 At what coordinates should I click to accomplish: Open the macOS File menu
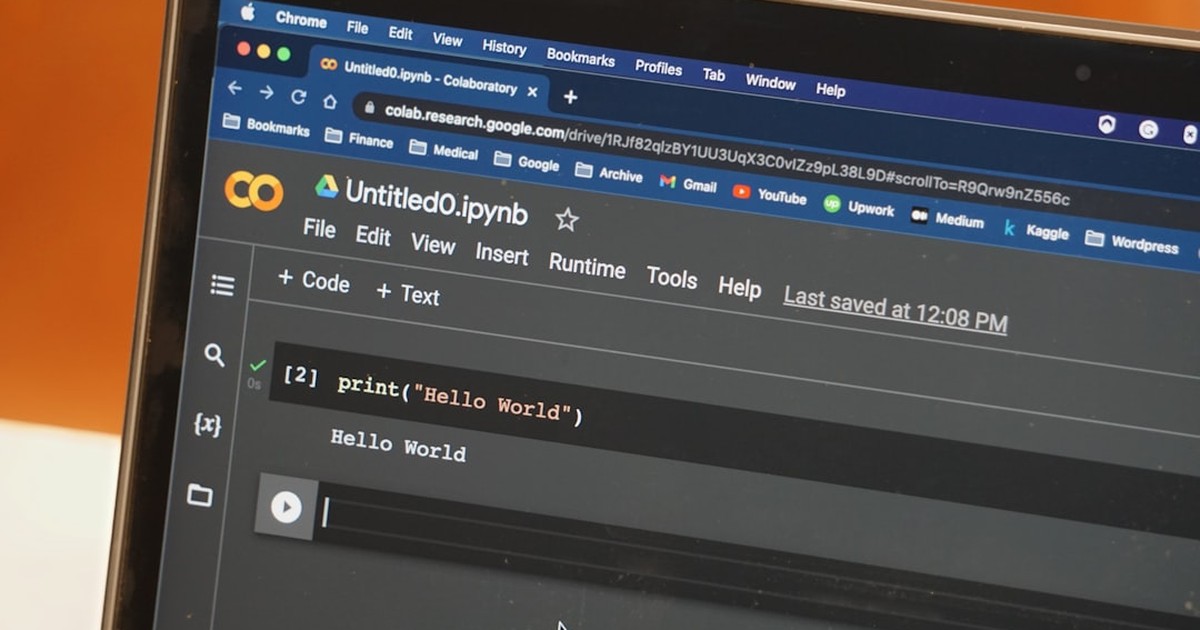(357, 27)
